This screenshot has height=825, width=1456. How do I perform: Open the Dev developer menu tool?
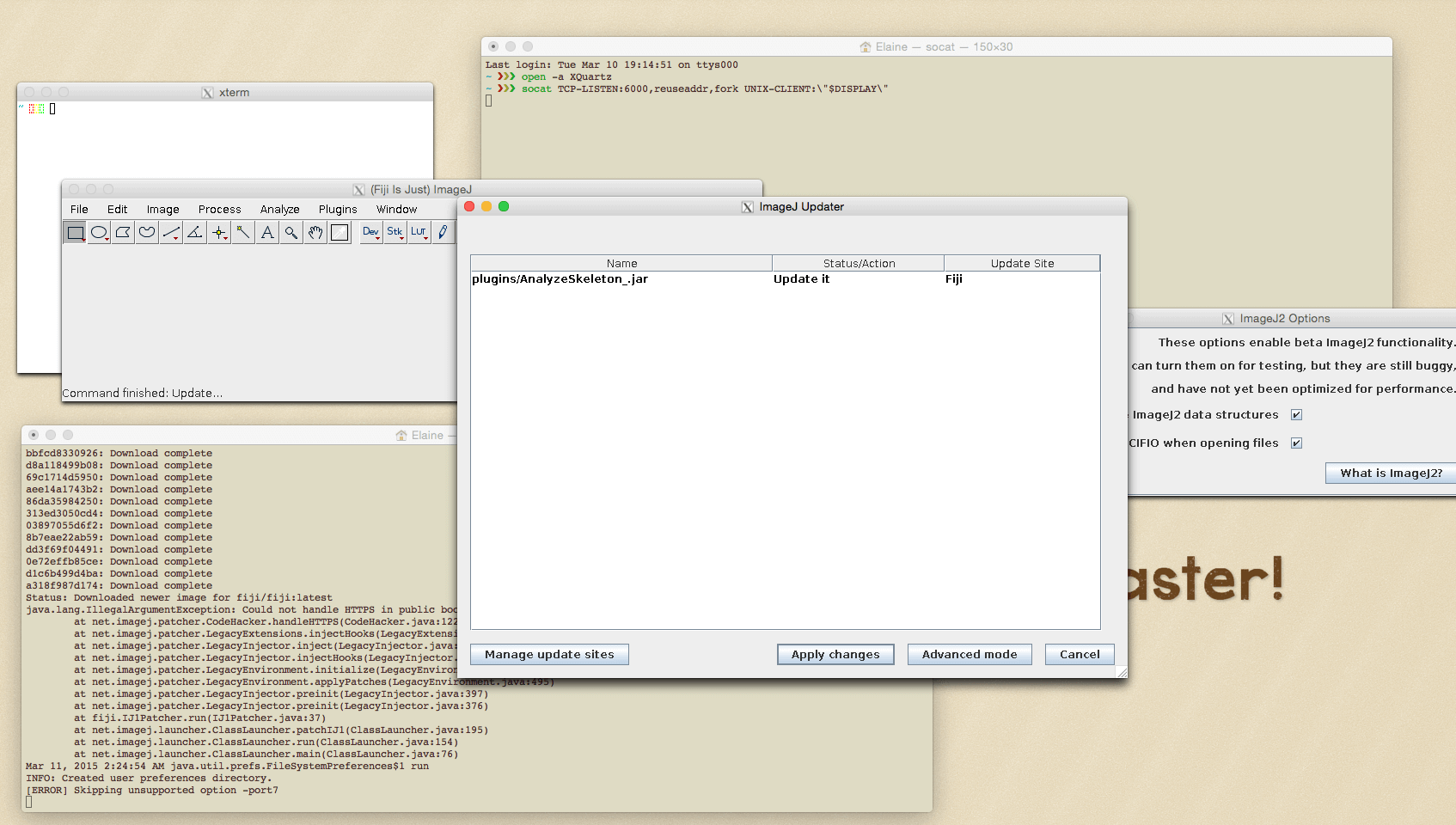[x=371, y=232]
